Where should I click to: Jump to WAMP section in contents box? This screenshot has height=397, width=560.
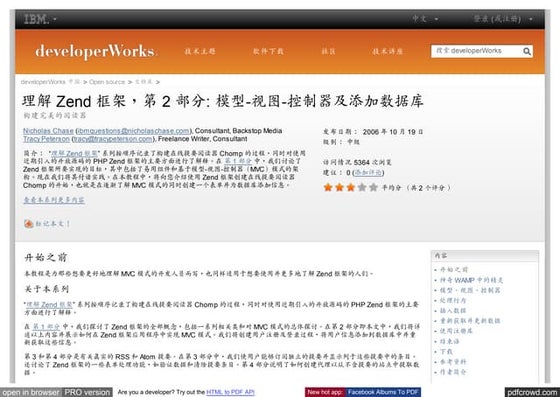[471, 280]
